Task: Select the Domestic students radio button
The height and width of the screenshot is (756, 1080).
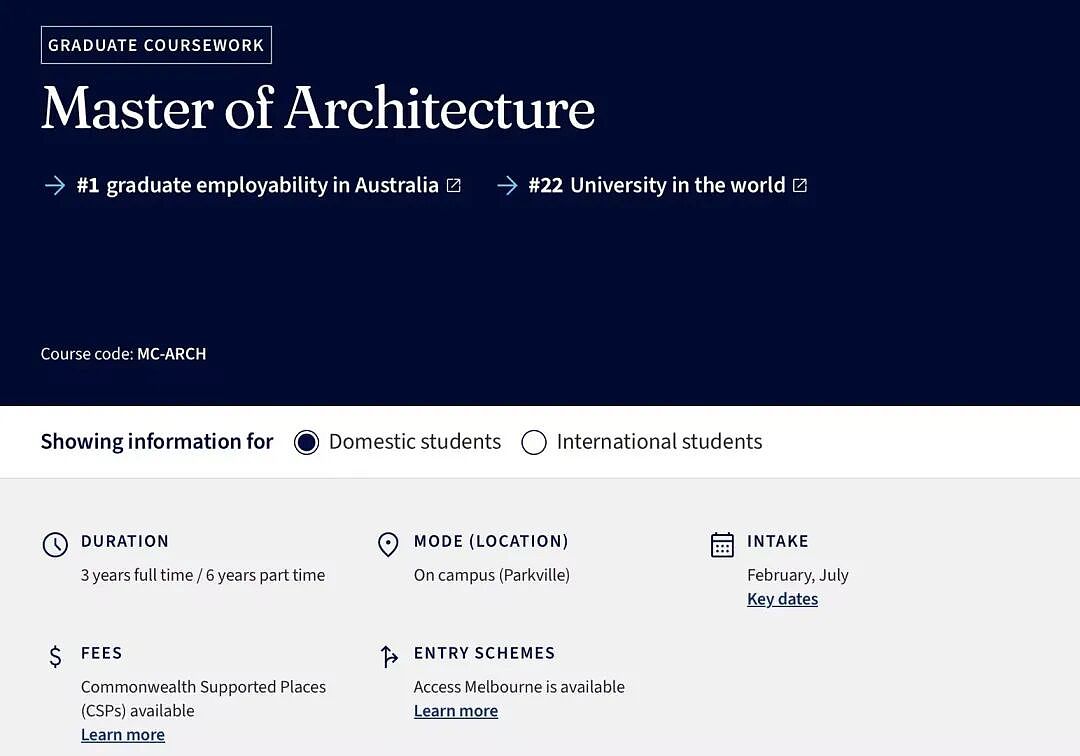Action: pos(307,442)
